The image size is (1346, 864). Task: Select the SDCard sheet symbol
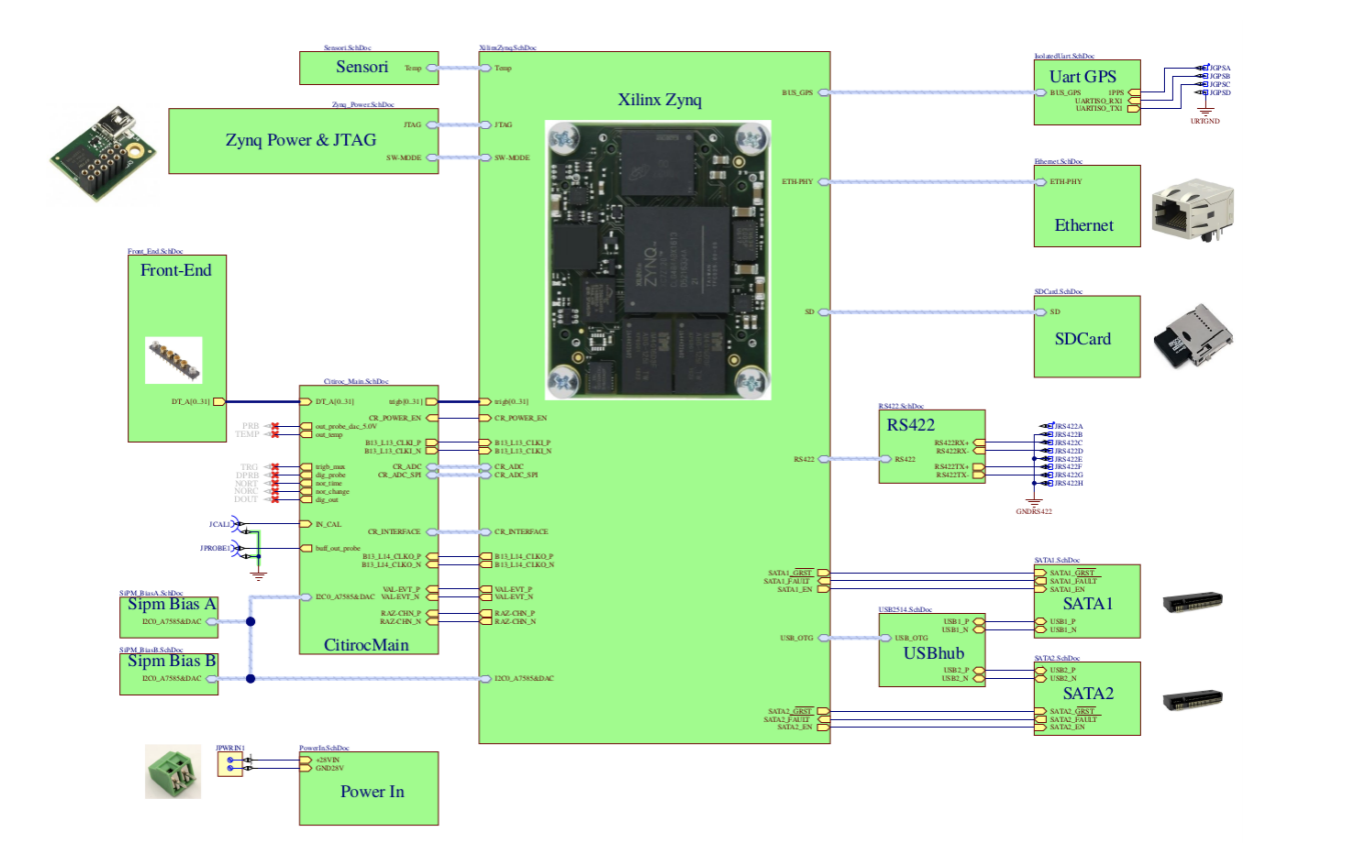coord(1087,336)
